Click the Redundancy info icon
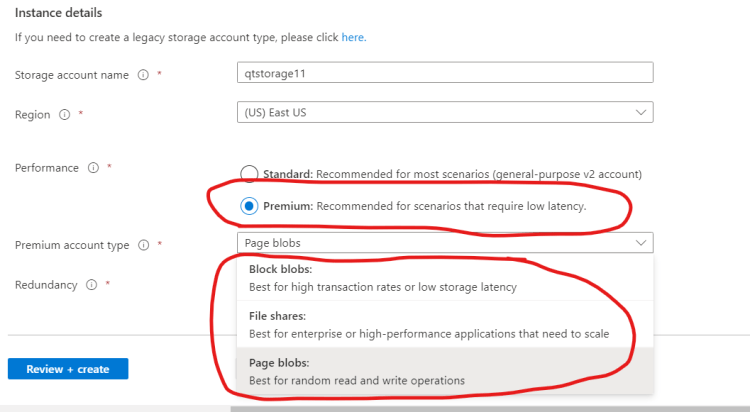 (91, 285)
